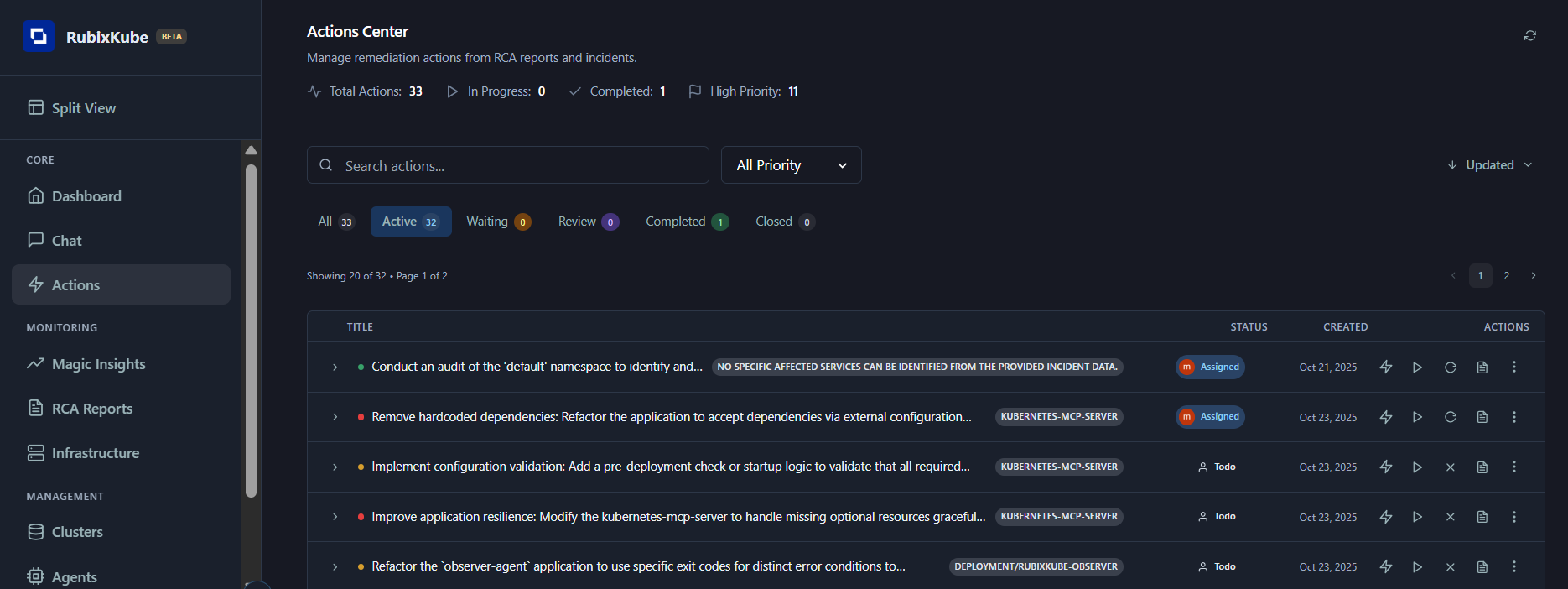Go to the next page via the arrow
Image resolution: width=1568 pixels, height=589 pixels.
(x=1534, y=275)
